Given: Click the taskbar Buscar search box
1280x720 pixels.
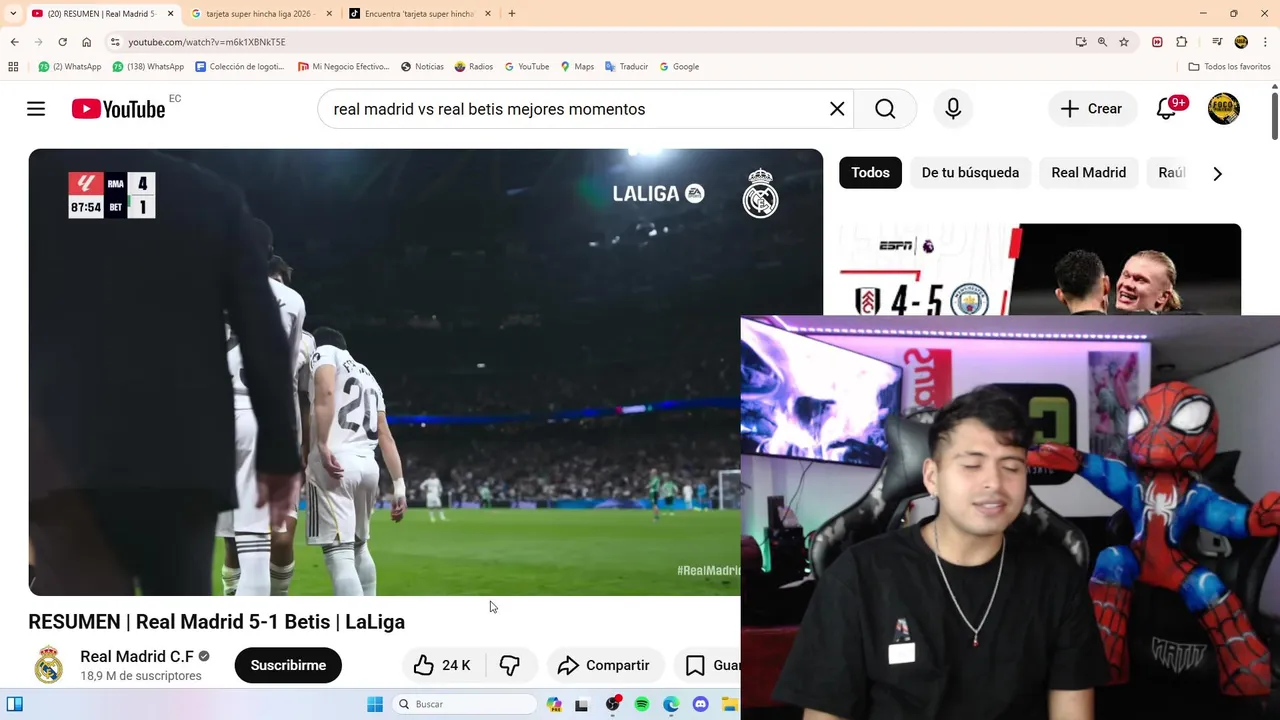Looking at the screenshot, I should click(465, 704).
